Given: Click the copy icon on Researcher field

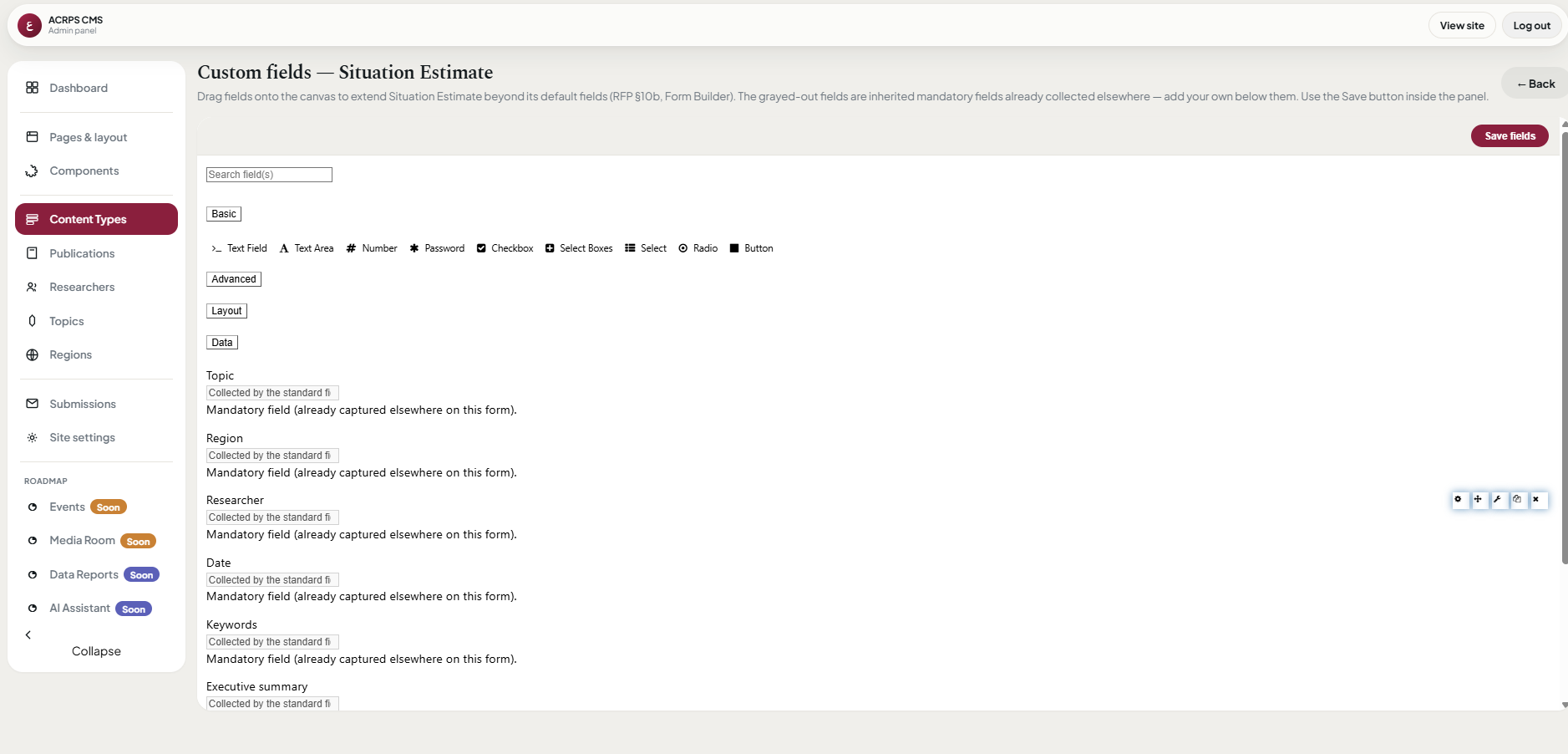Looking at the screenshot, I should tap(1518, 500).
